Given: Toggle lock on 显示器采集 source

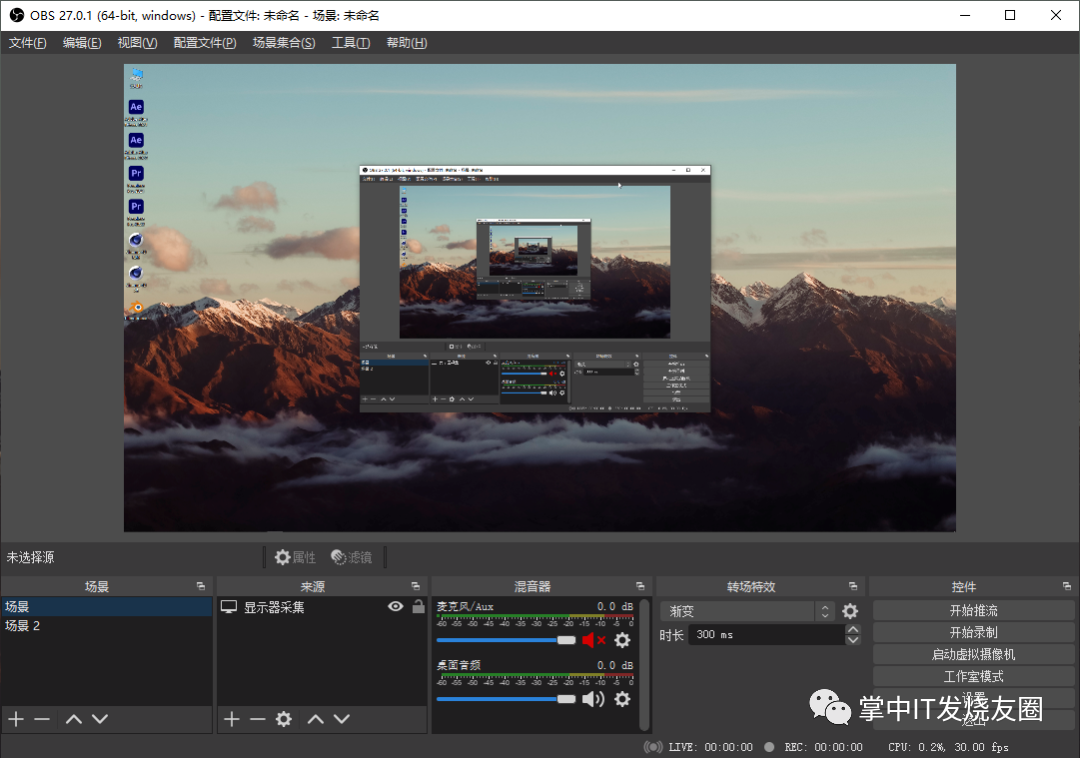Looking at the screenshot, I should tap(418, 606).
